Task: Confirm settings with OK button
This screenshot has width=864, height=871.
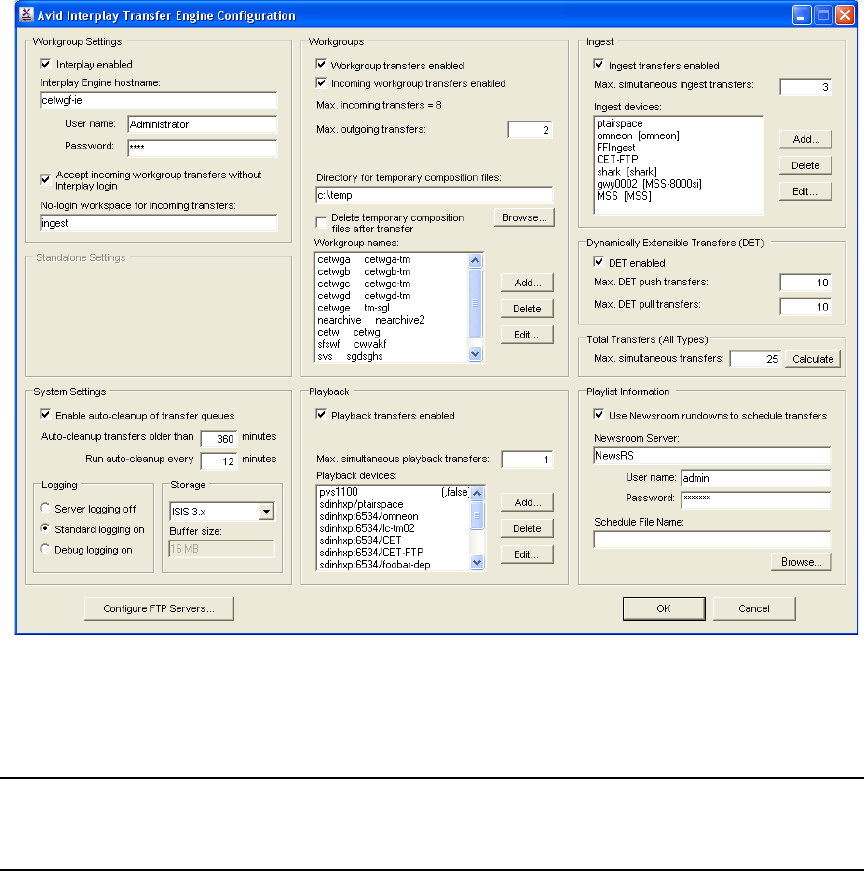Action: point(664,608)
